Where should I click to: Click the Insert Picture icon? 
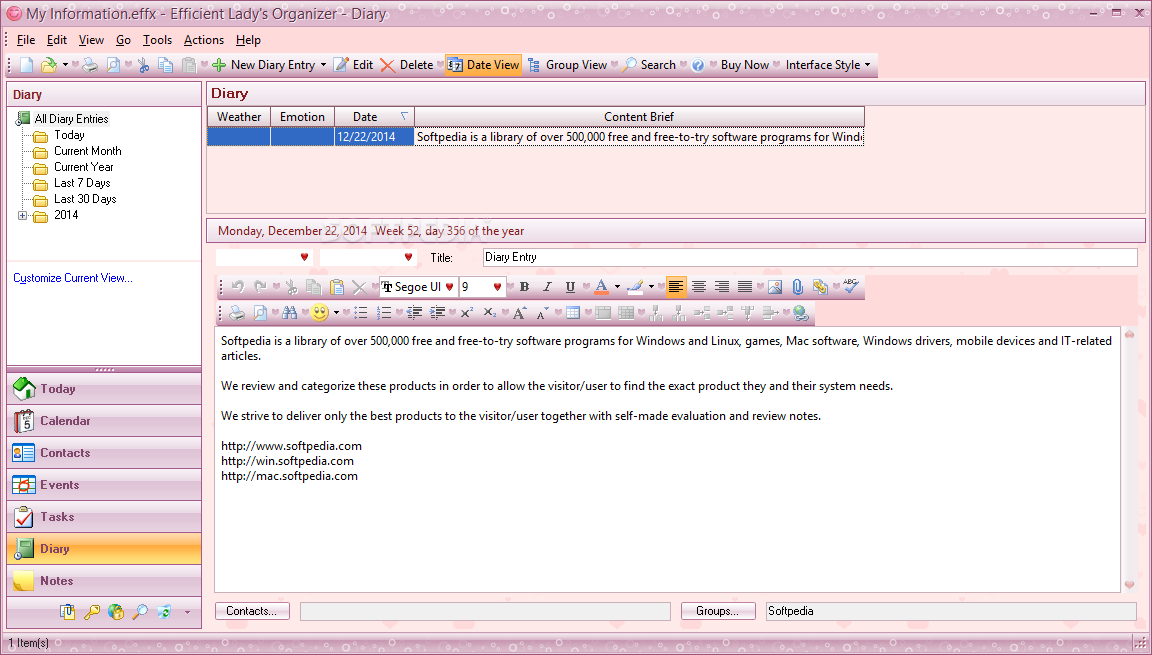(x=774, y=287)
